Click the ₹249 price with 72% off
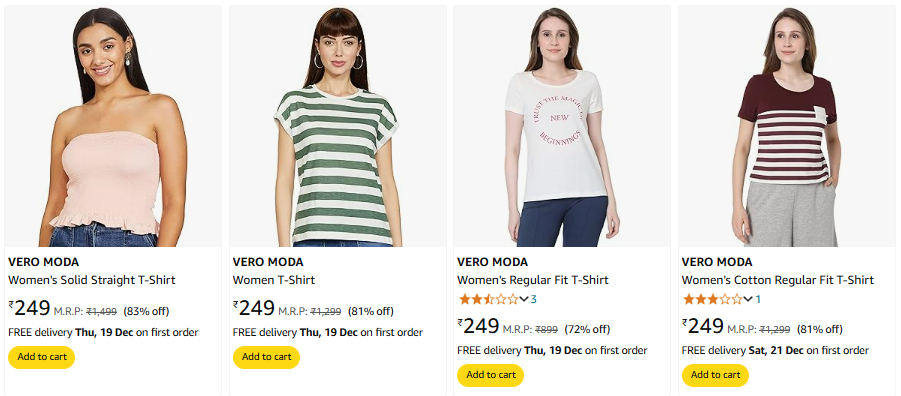 pyautogui.click(x=479, y=326)
